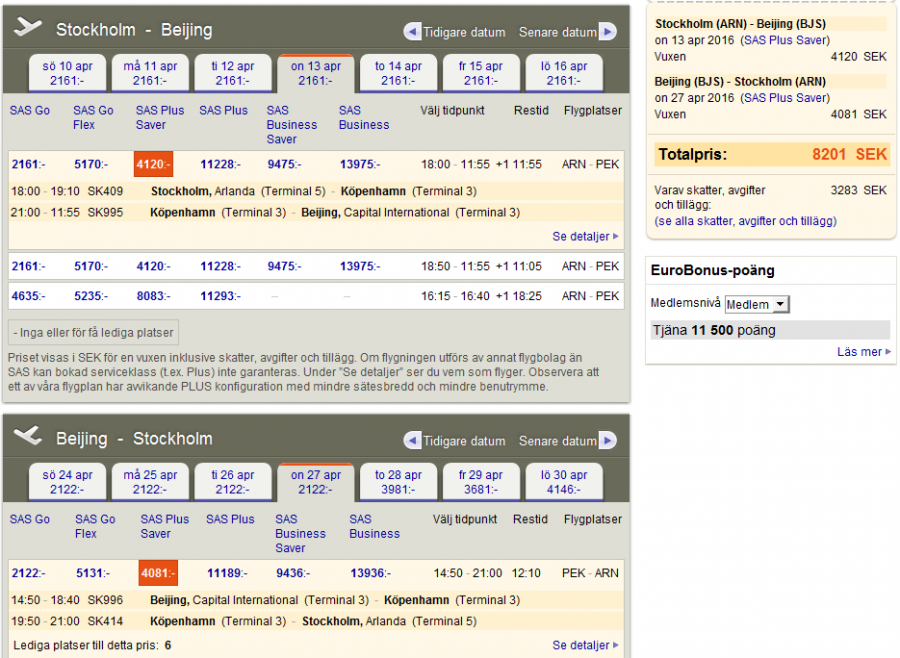Click earlier-date arrow in Stockholm - Beijing header
Viewport: 900px width, 658px height.
[412, 32]
